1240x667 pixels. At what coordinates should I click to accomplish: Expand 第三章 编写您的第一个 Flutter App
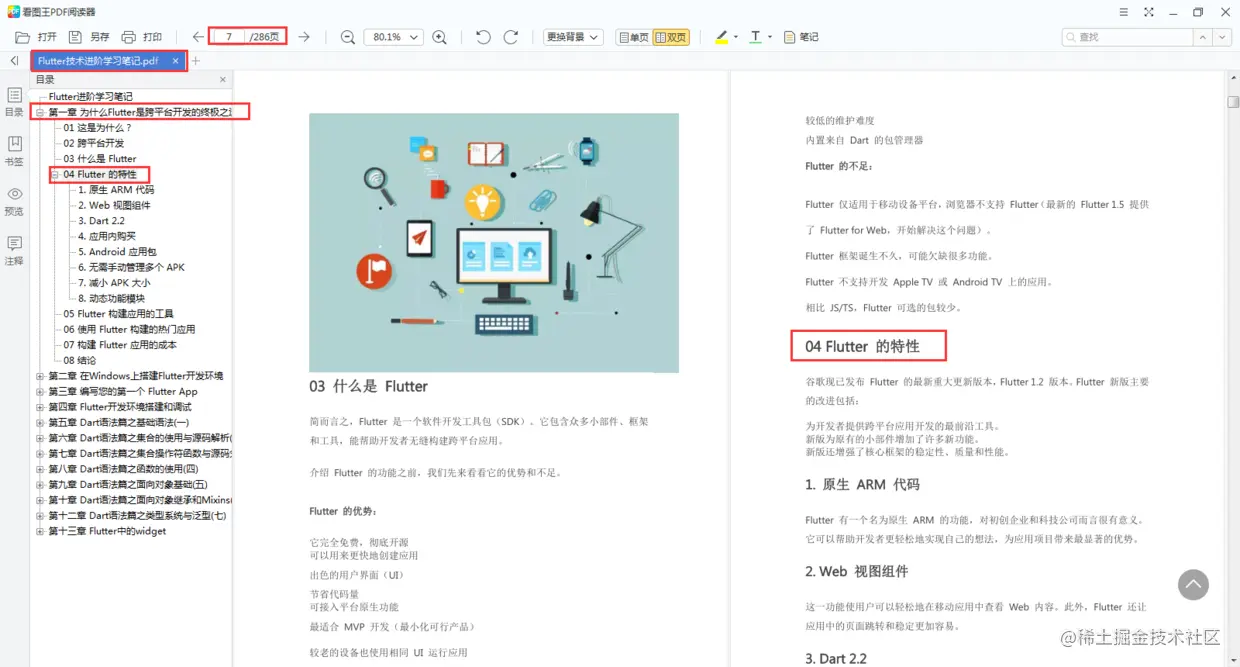tap(40, 392)
